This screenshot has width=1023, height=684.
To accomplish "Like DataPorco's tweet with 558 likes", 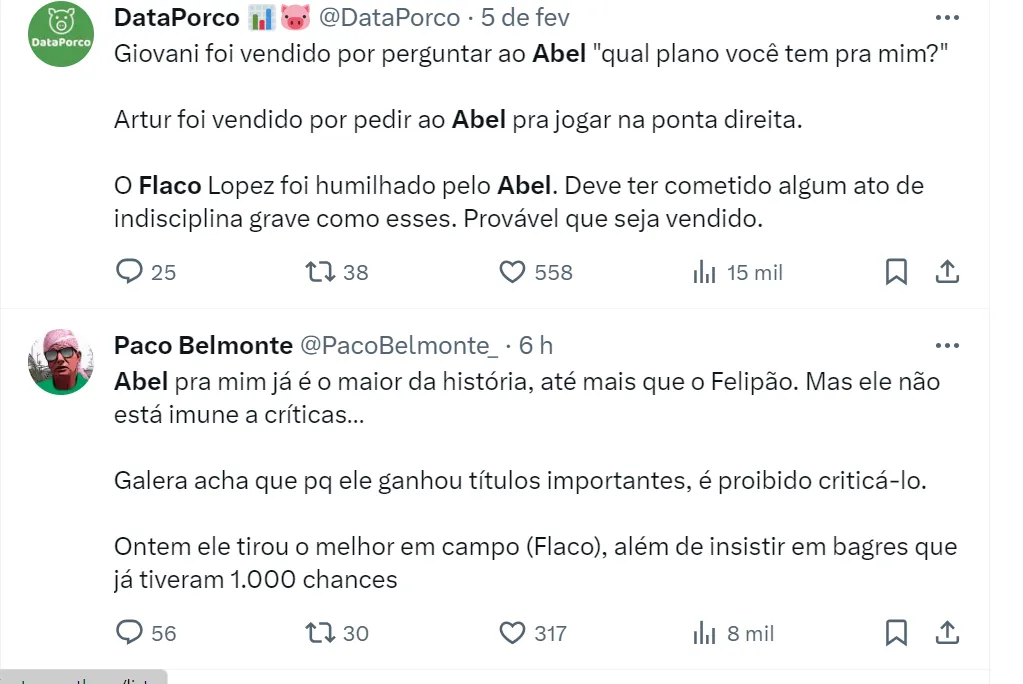I will click(x=512, y=272).
